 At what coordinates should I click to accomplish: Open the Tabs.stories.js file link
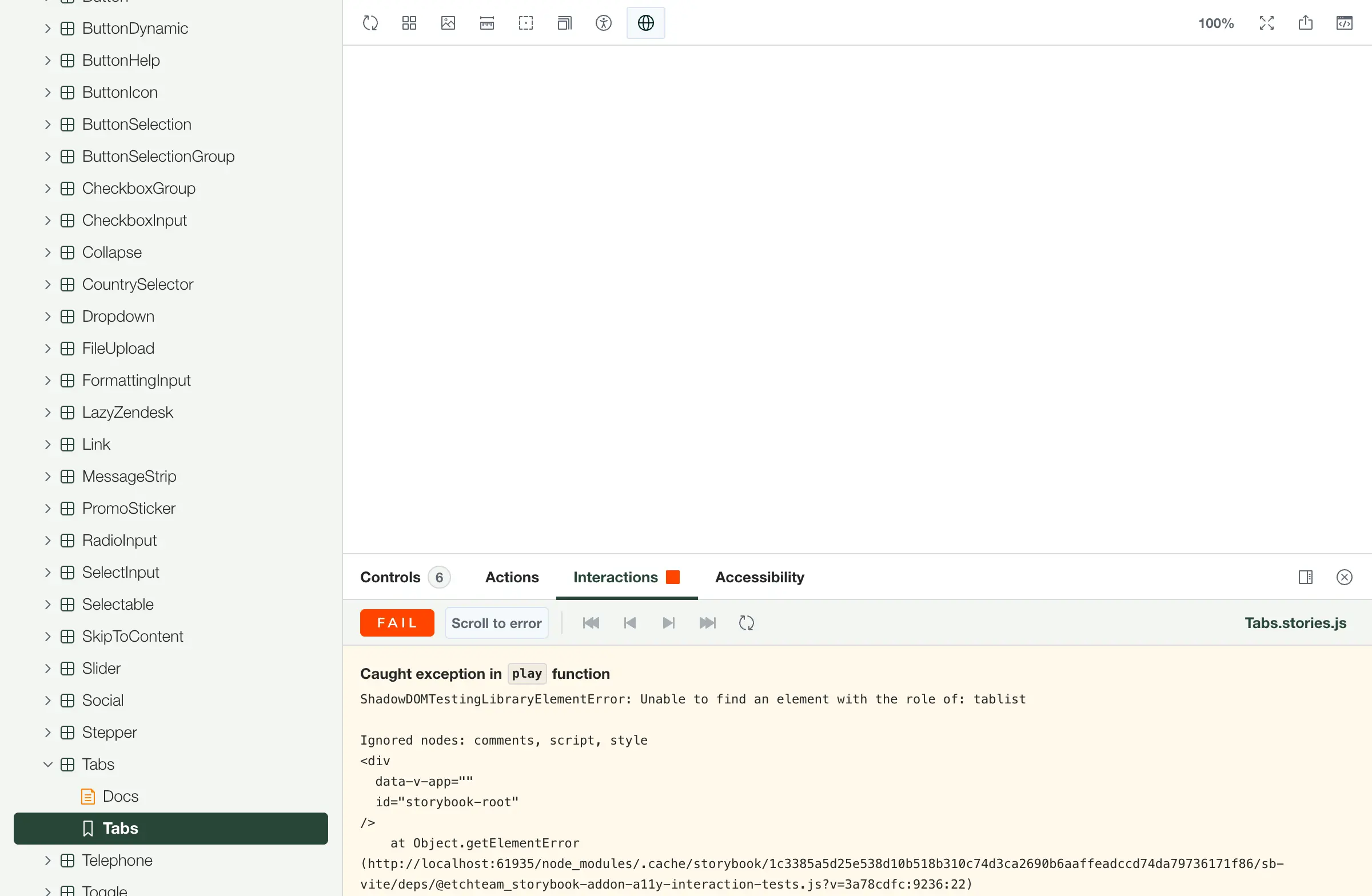point(1295,623)
